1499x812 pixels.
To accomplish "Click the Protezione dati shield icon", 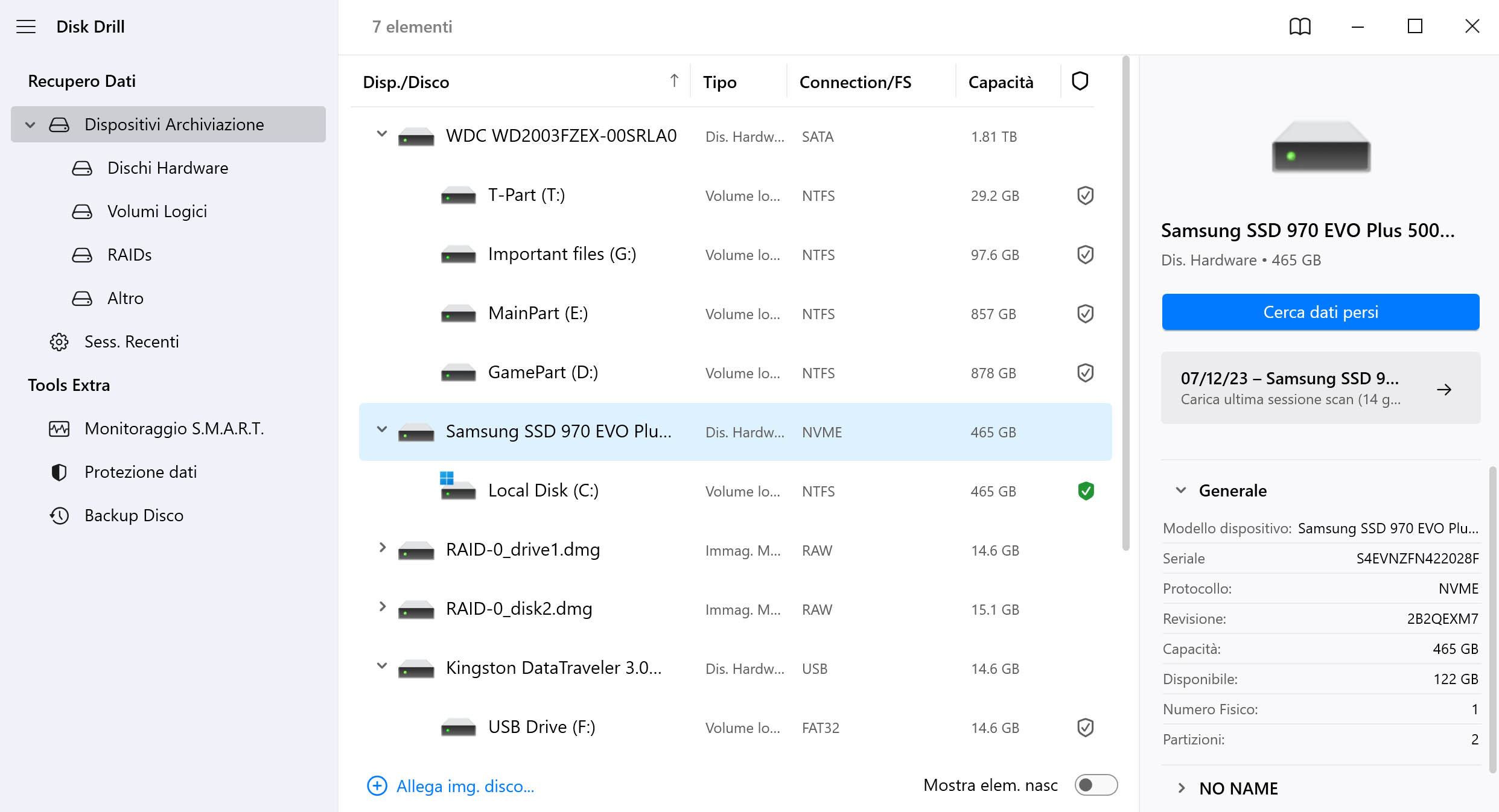I will [x=59, y=472].
